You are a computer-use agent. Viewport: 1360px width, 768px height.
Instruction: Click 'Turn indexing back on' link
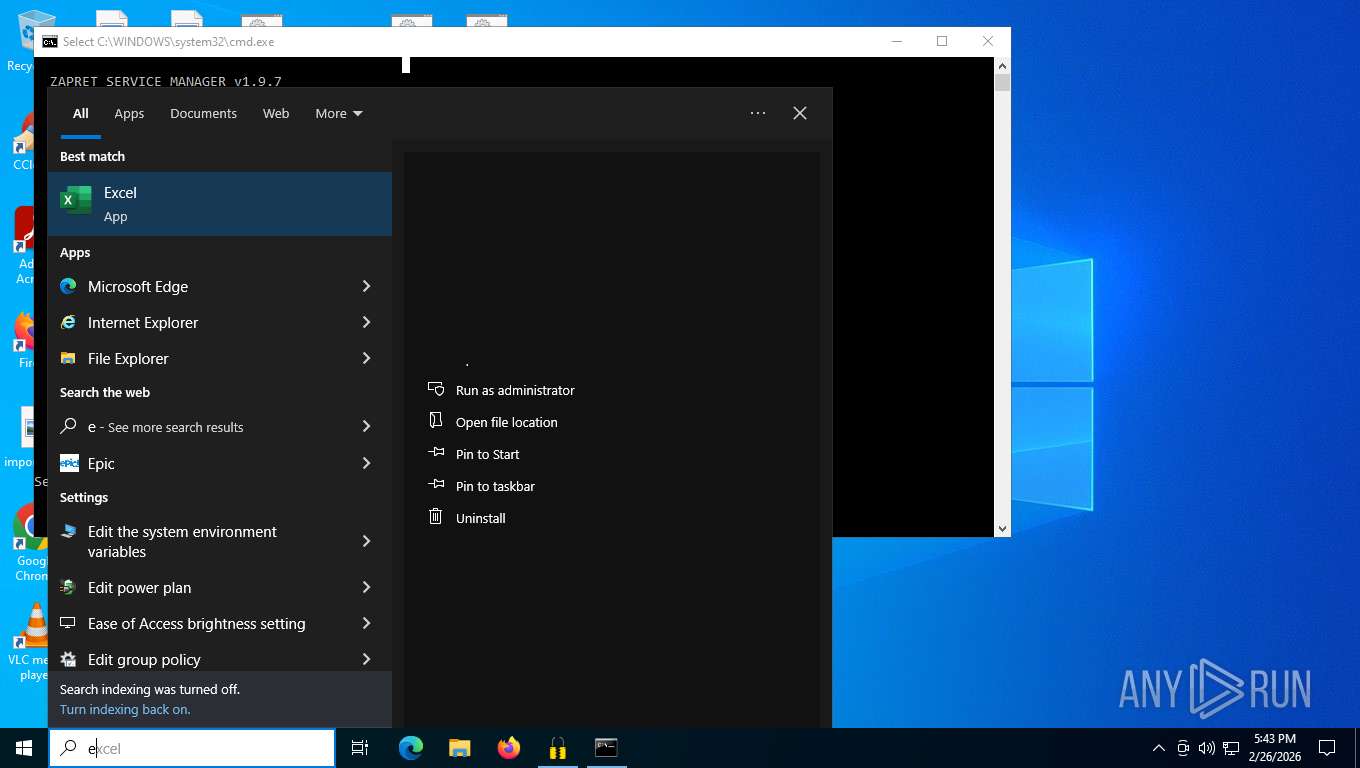(x=125, y=709)
